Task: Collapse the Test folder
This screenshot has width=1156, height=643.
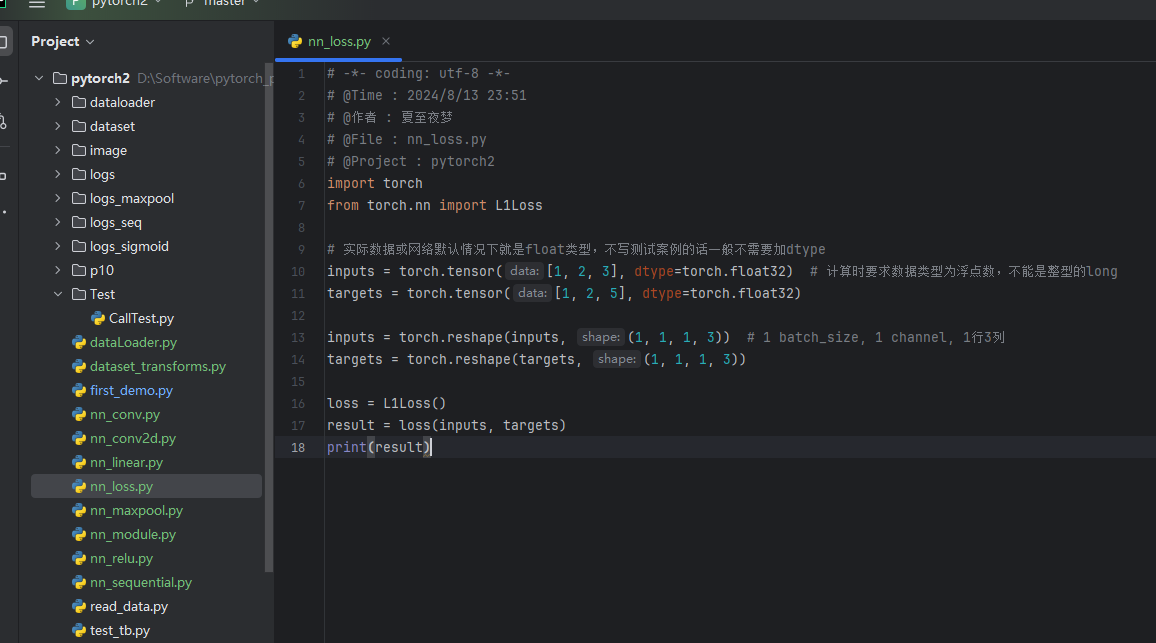Action: pos(58,294)
